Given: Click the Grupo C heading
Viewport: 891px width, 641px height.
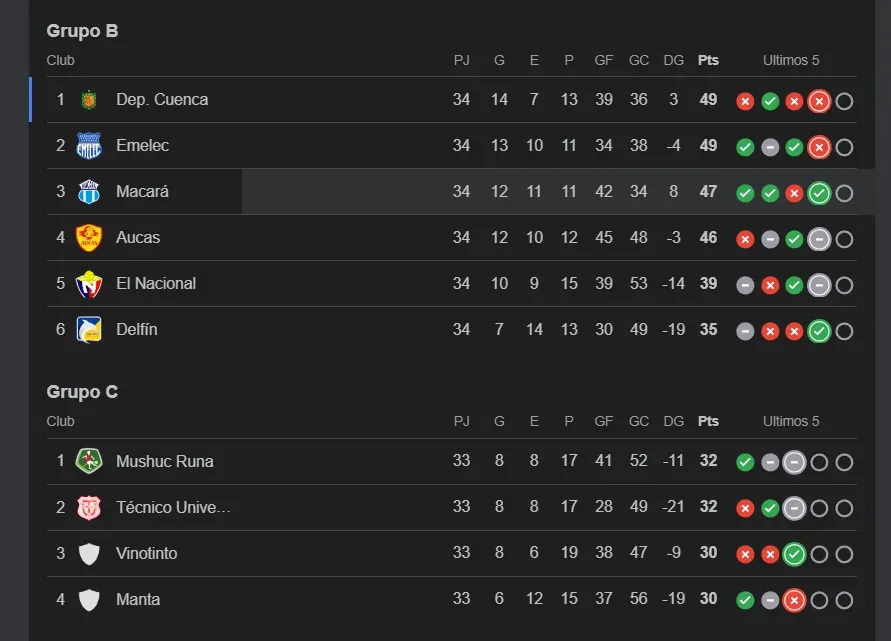Looking at the screenshot, I should click(x=82, y=392).
